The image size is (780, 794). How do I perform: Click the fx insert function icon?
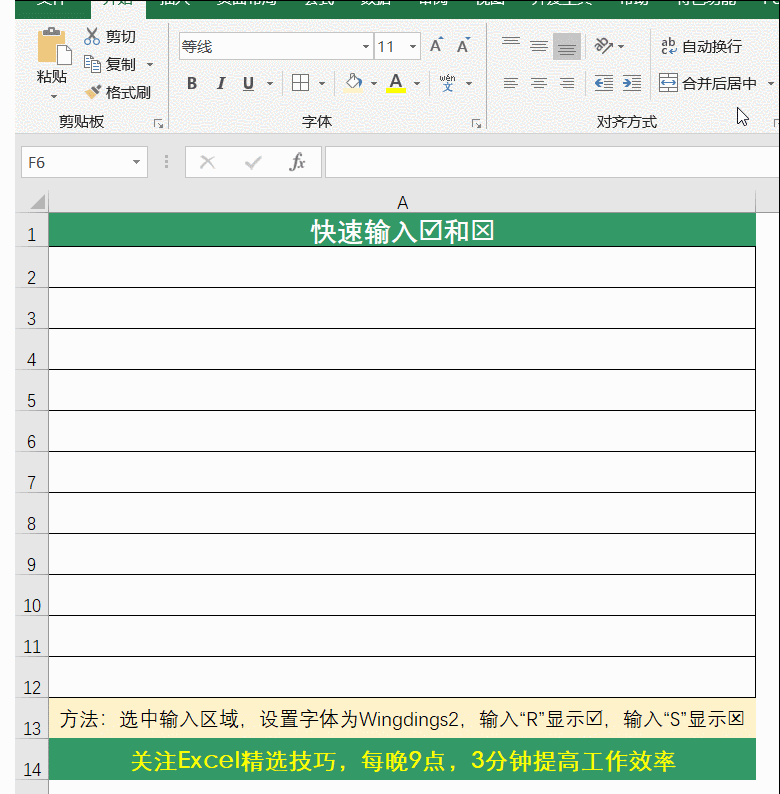tap(297, 162)
